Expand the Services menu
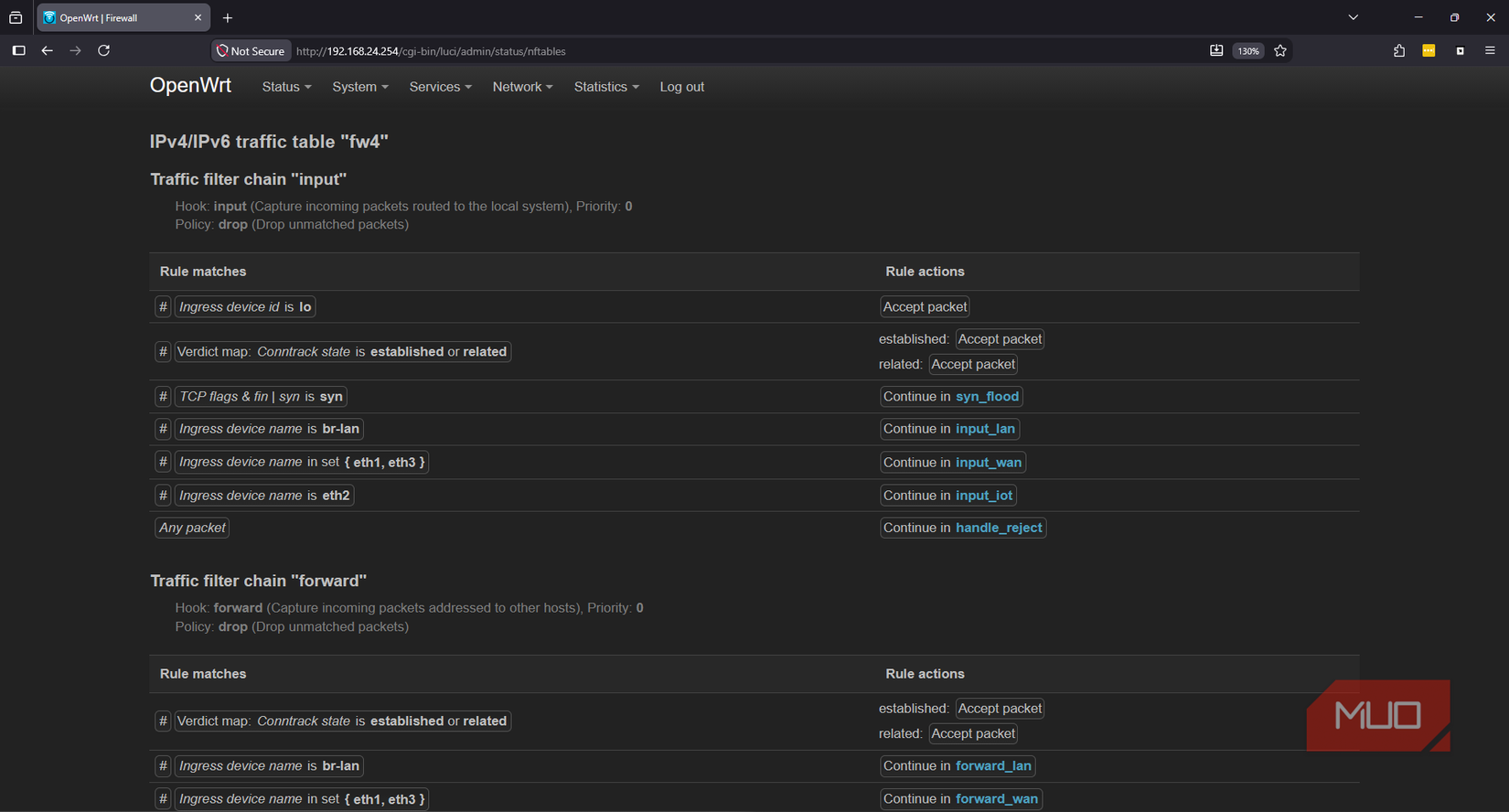1509x812 pixels. (440, 87)
